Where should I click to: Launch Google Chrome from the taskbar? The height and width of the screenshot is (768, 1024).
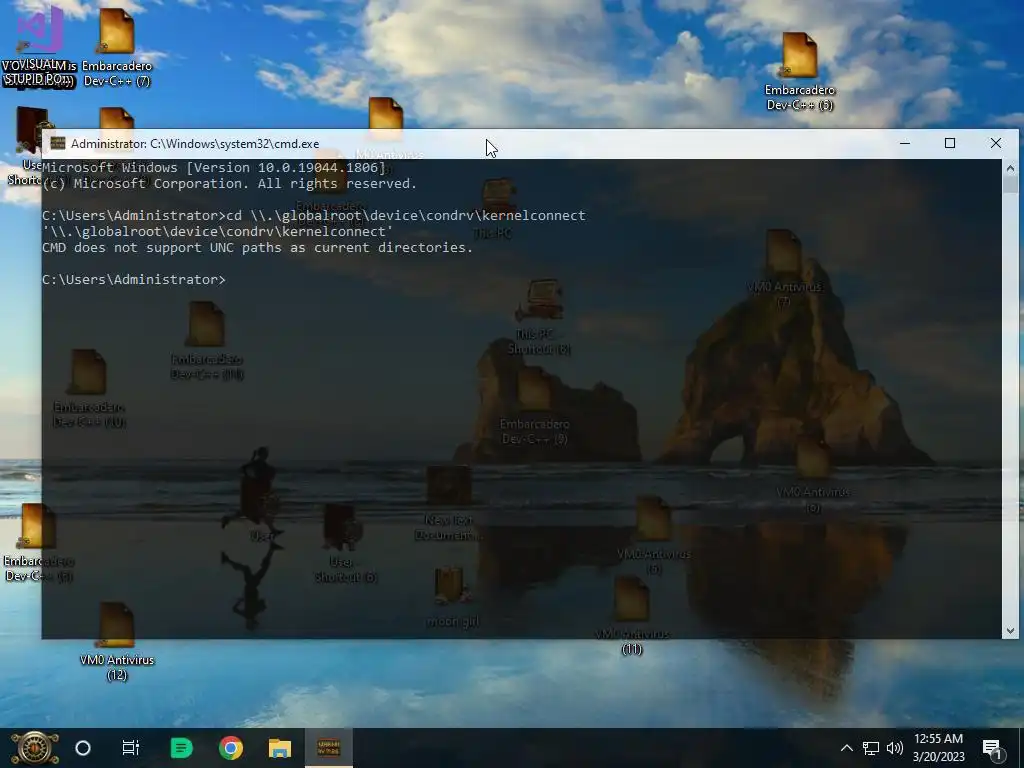pyautogui.click(x=231, y=748)
